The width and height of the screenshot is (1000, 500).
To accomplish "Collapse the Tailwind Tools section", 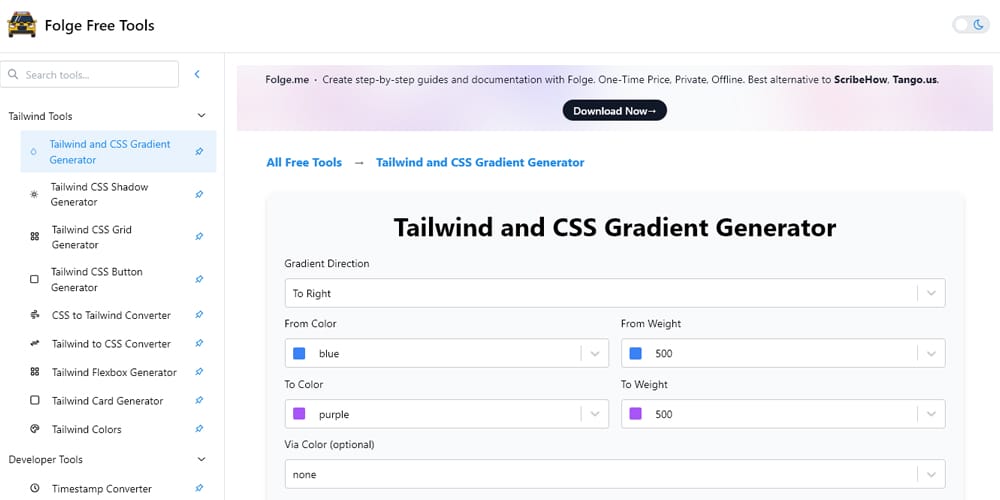I will (x=201, y=116).
